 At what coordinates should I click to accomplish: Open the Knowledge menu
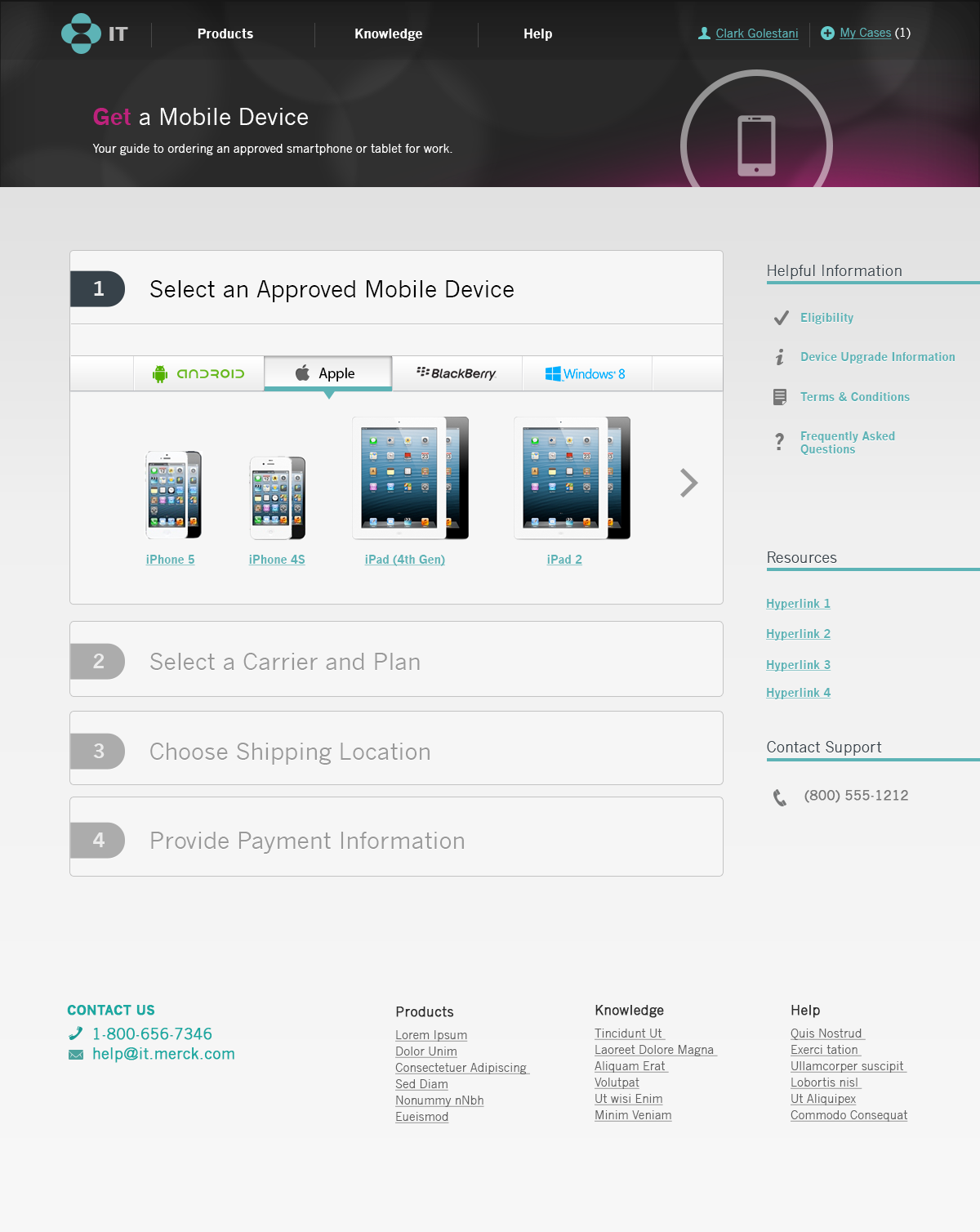pyautogui.click(x=389, y=33)
